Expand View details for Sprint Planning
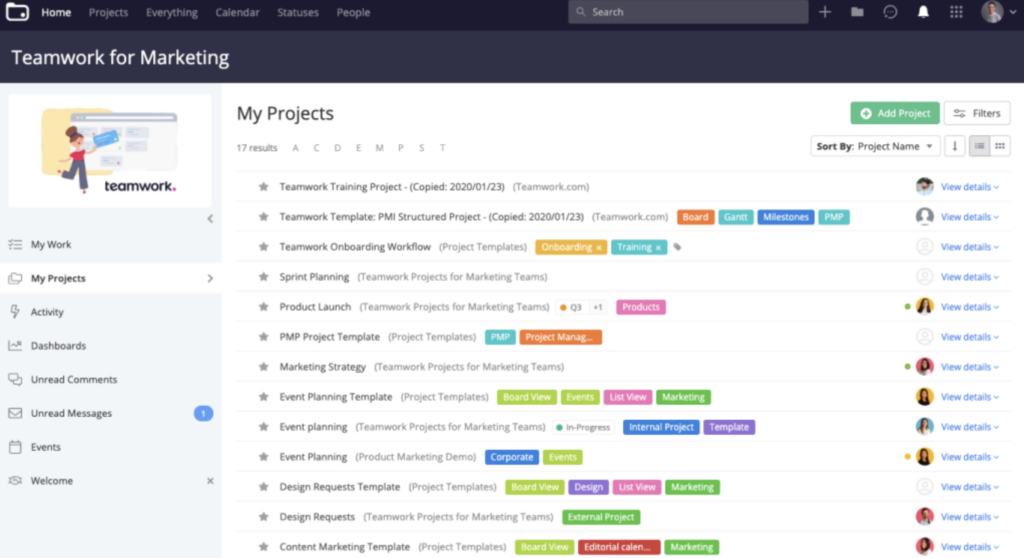 pyautogui.click(x=970, y=277)
